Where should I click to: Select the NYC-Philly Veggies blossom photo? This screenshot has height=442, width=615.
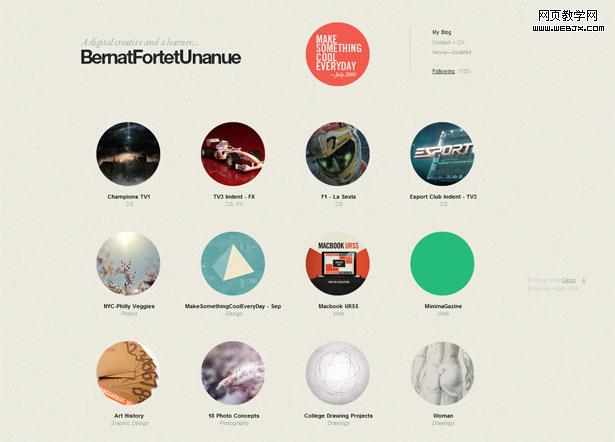pos(128,264)
